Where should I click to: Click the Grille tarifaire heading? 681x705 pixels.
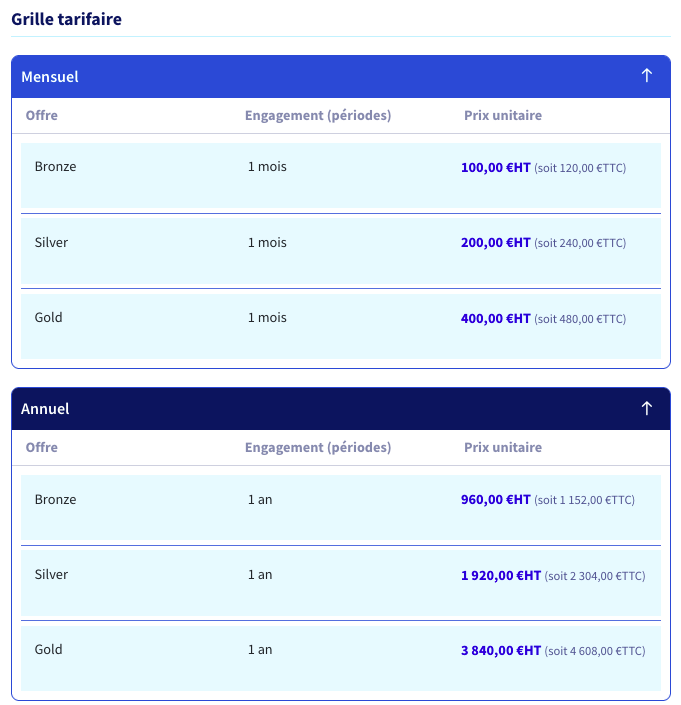click(x=67, y=19)
